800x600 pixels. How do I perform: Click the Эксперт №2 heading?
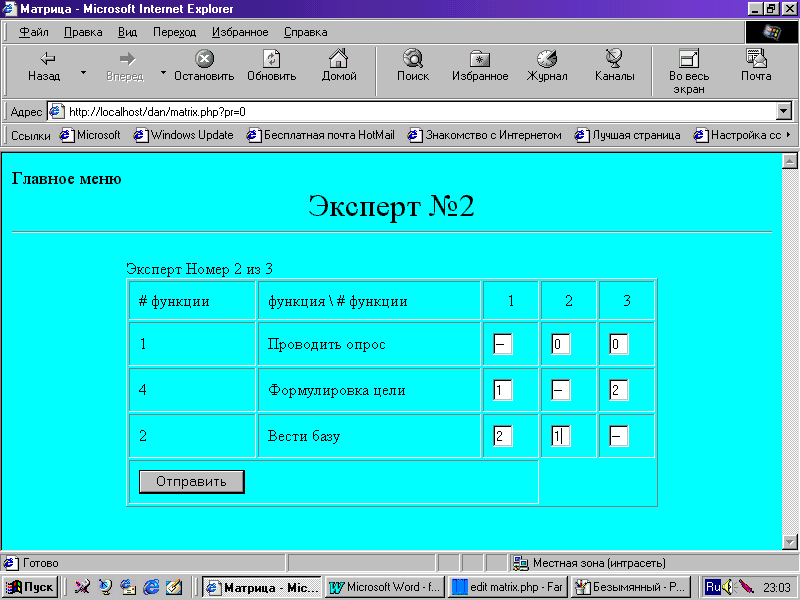click(x=391, y=206)
